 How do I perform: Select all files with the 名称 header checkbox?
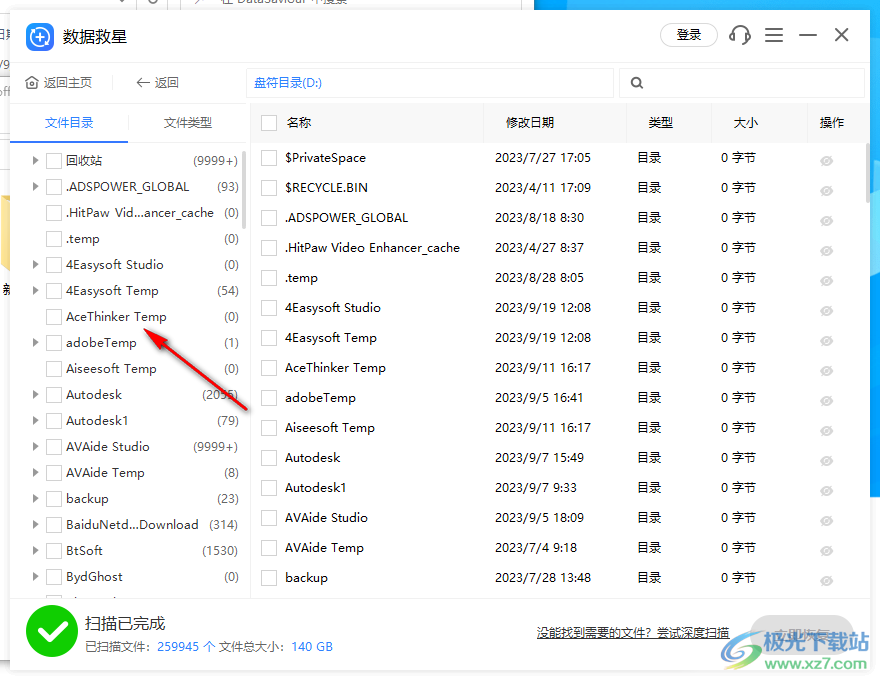point(268,122)
